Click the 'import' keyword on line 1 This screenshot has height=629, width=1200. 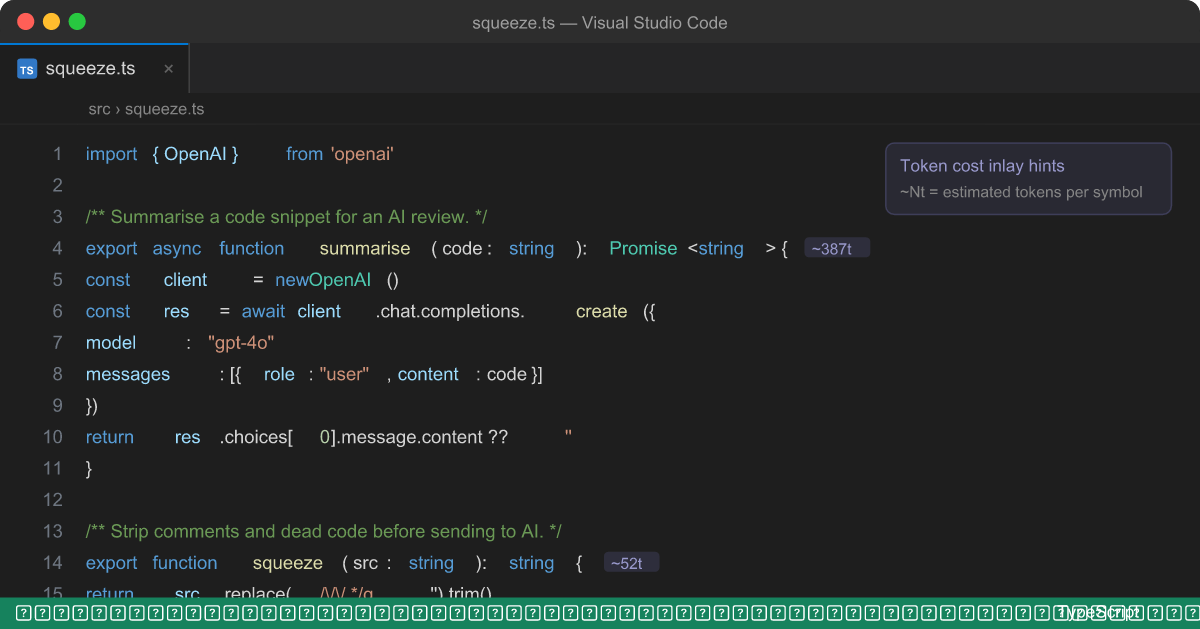[x=112, y=154]
